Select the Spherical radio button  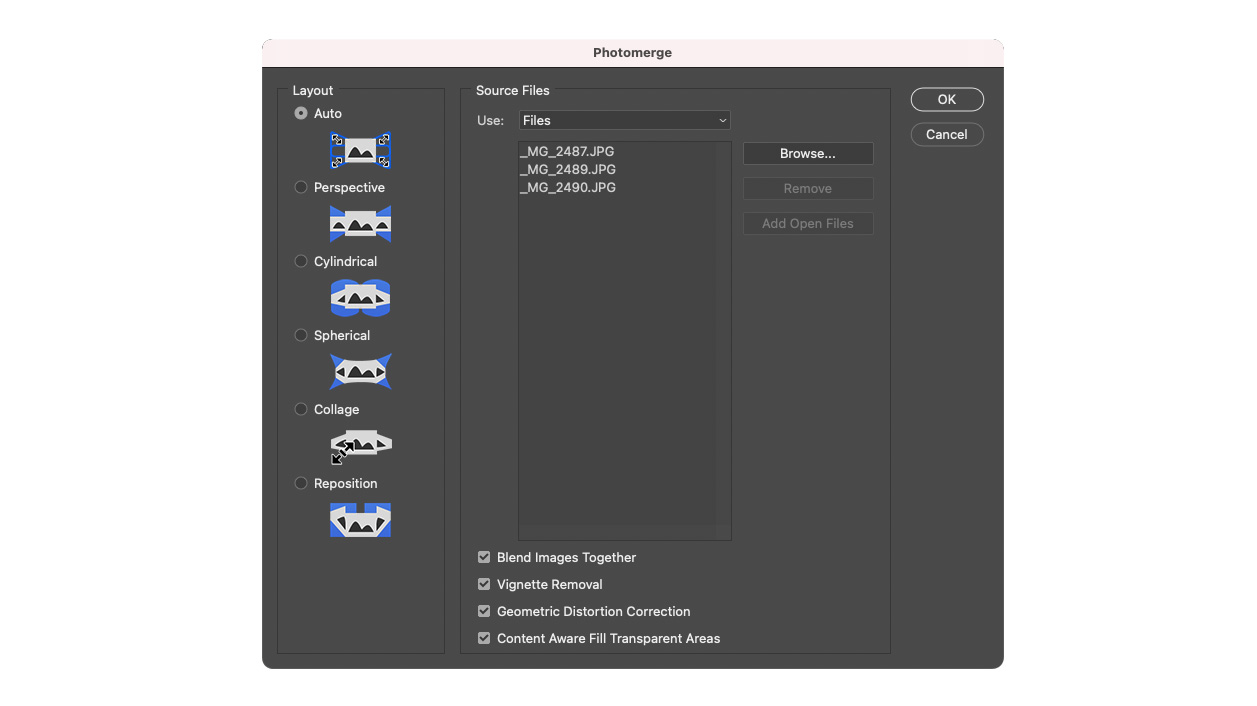pyautogui.click(x=301, y=335)
